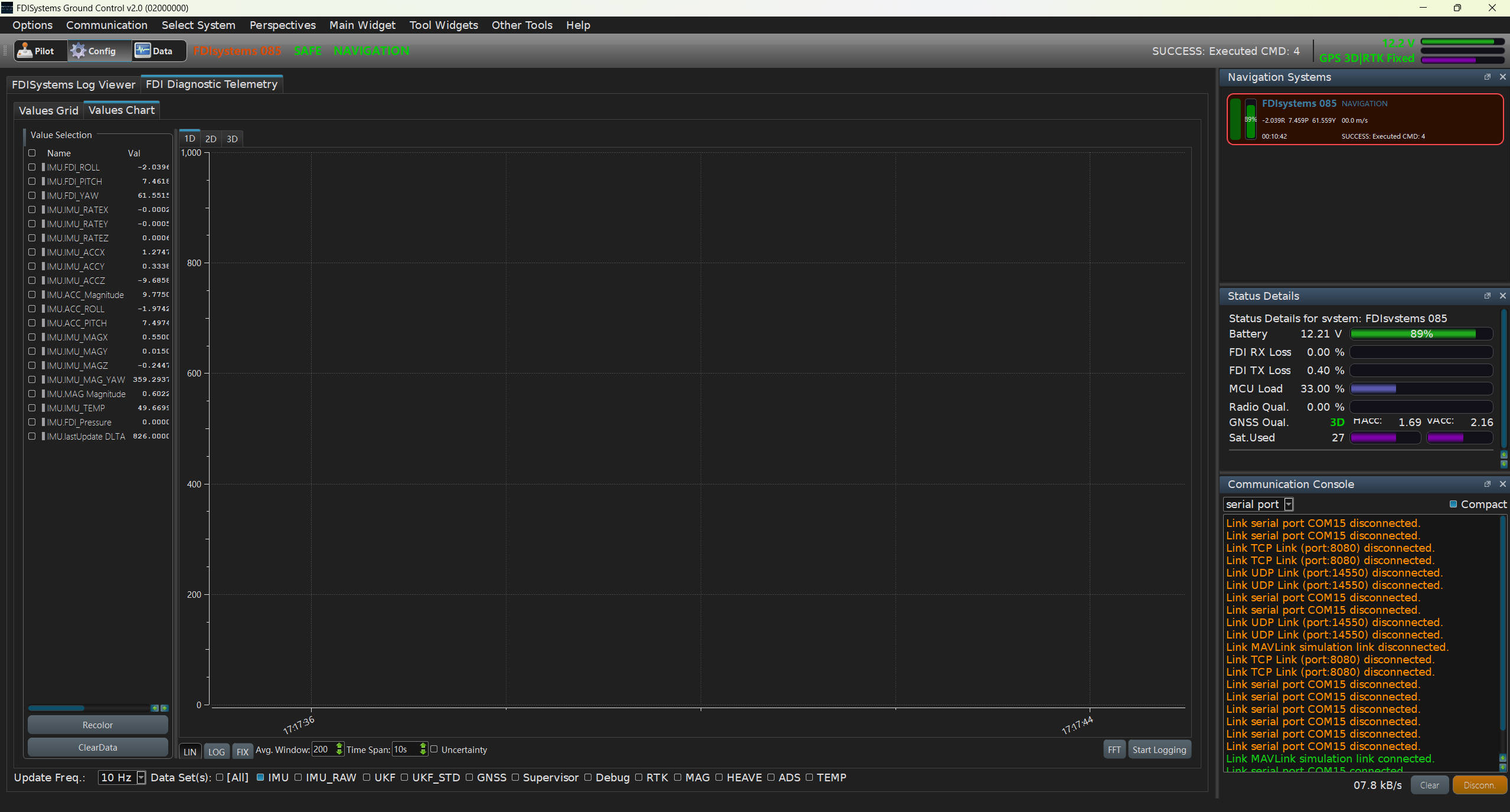Click the Communication Console scroll-up arrow
The height and width of the screenshot is (812, 1510).
1504,758
